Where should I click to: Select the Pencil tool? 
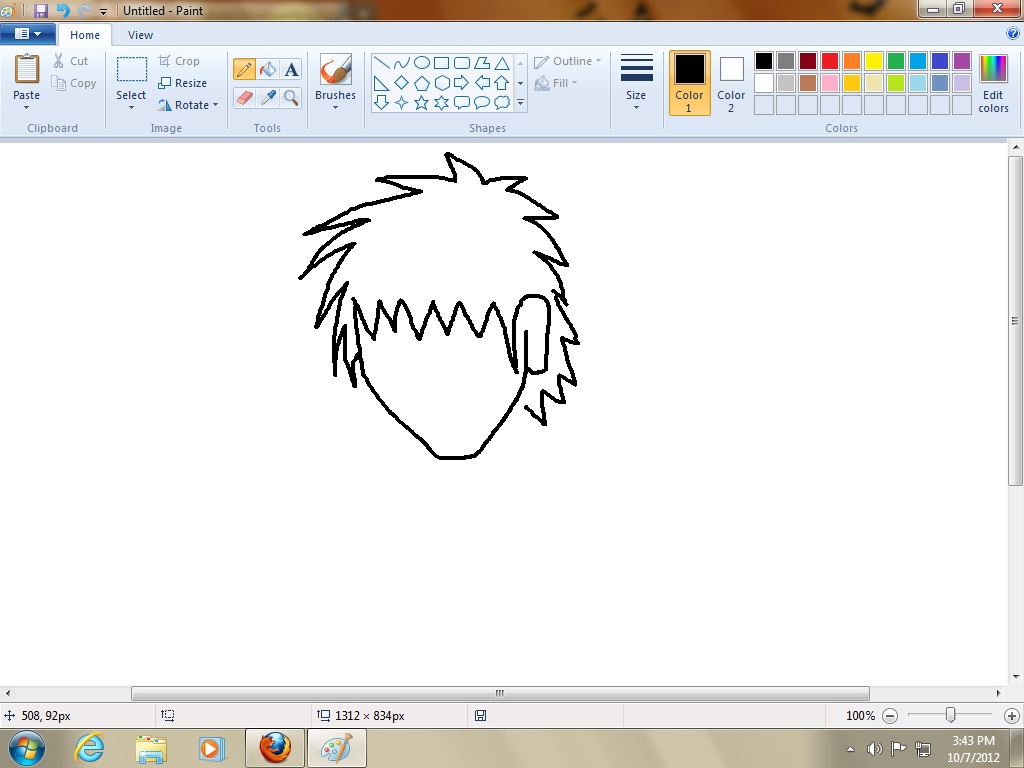(245, 69)
